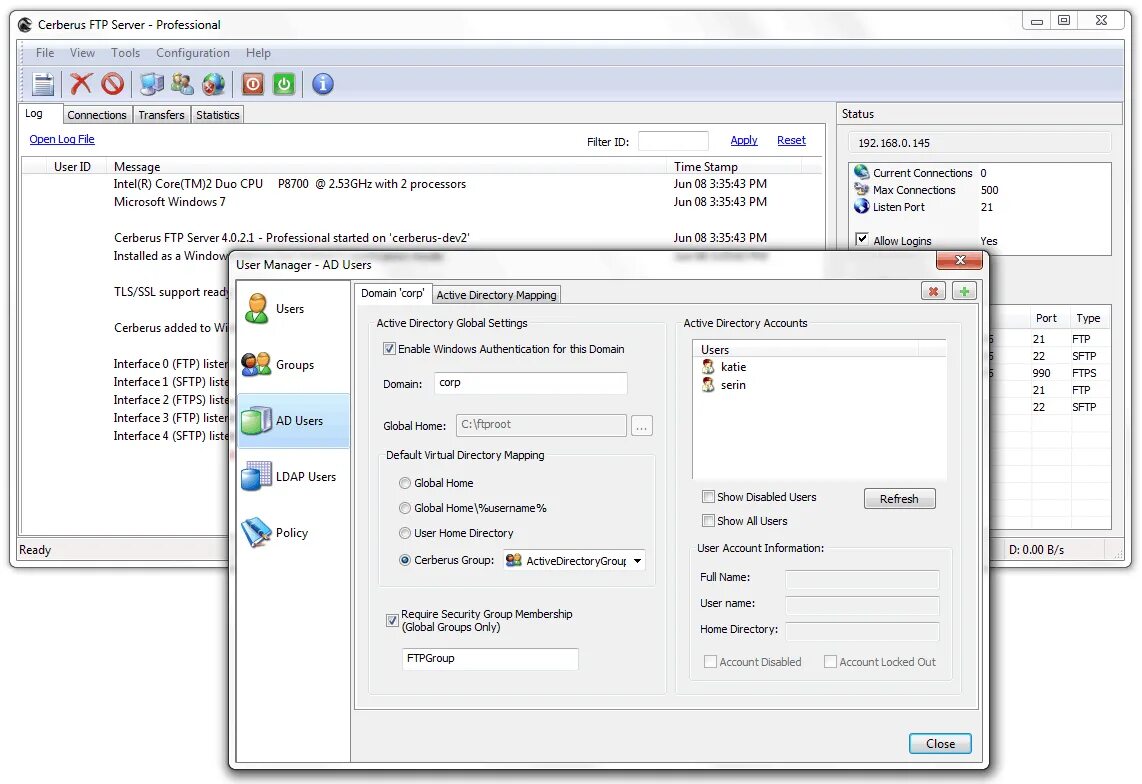1142x784 pixels.
Task: Switch to the Connections tab
Action: [x=97, y=115]
